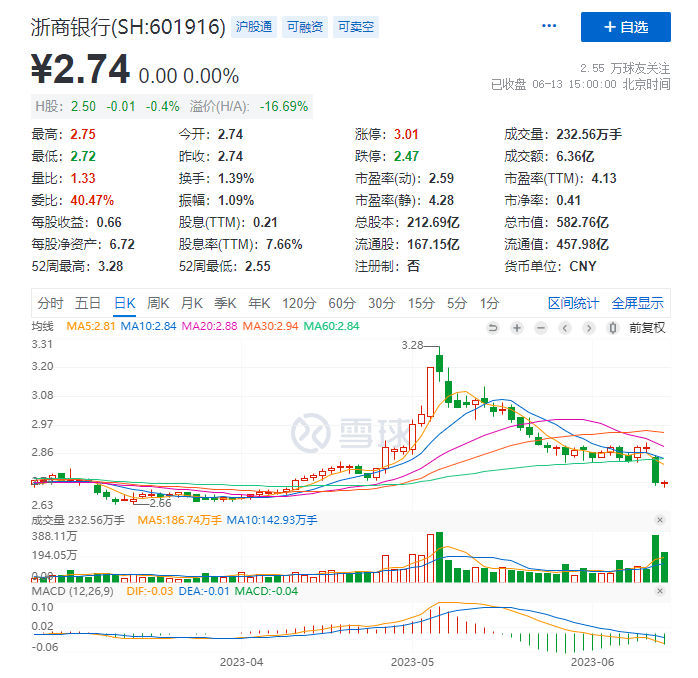
Task: Click the stock title 浙商银行(SH:601916)
Action: click(x=128, y=27)
